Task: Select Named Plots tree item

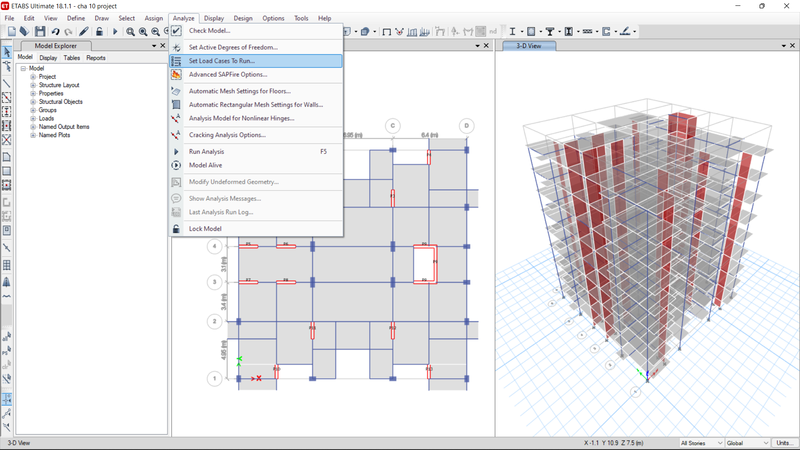Action: [x=54, y=135]
